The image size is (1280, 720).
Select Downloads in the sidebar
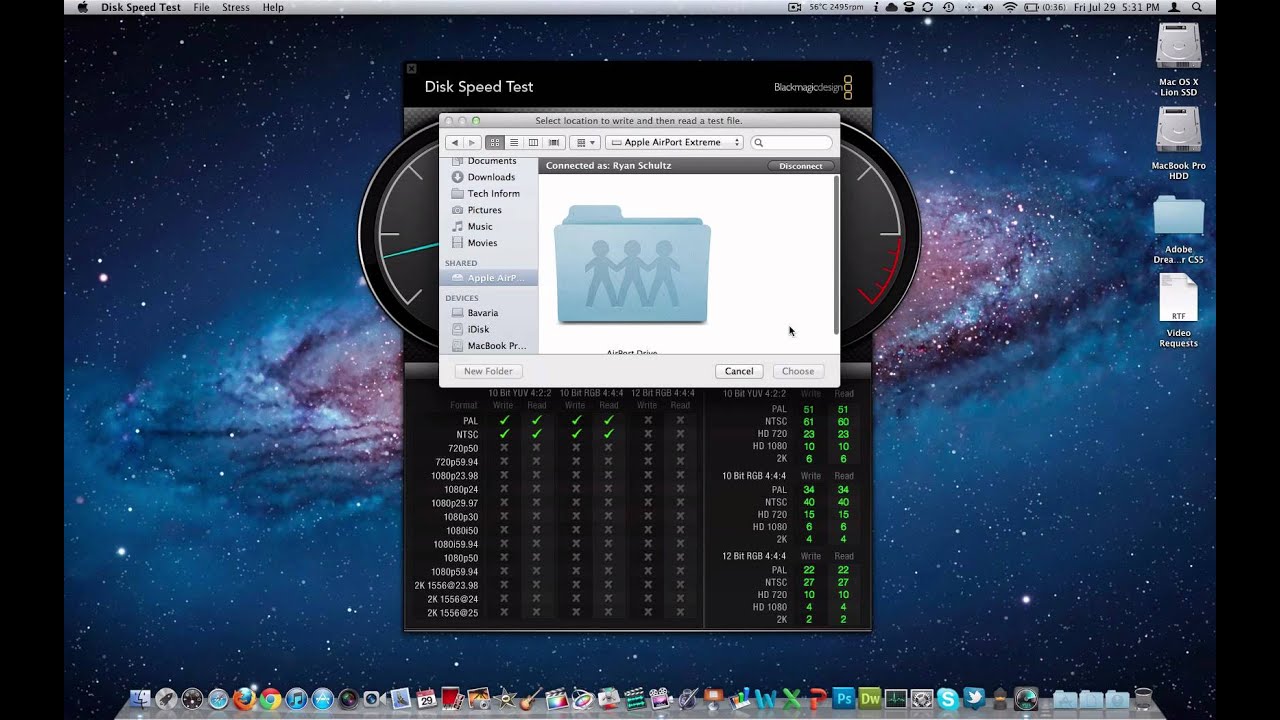pyautogui.click(x=491, y=177)
